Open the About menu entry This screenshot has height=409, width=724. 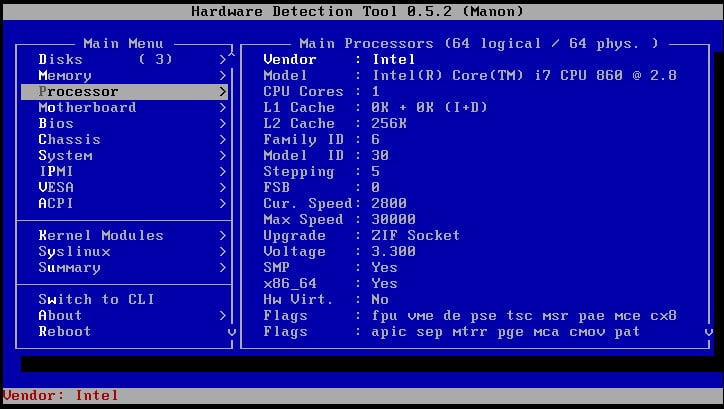point(124,315)
